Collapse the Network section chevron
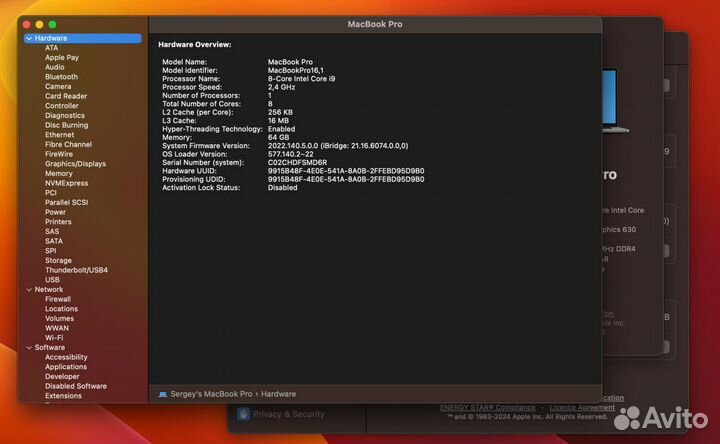The width and height of the screenshot is (720, 444). tap(29, 290)
